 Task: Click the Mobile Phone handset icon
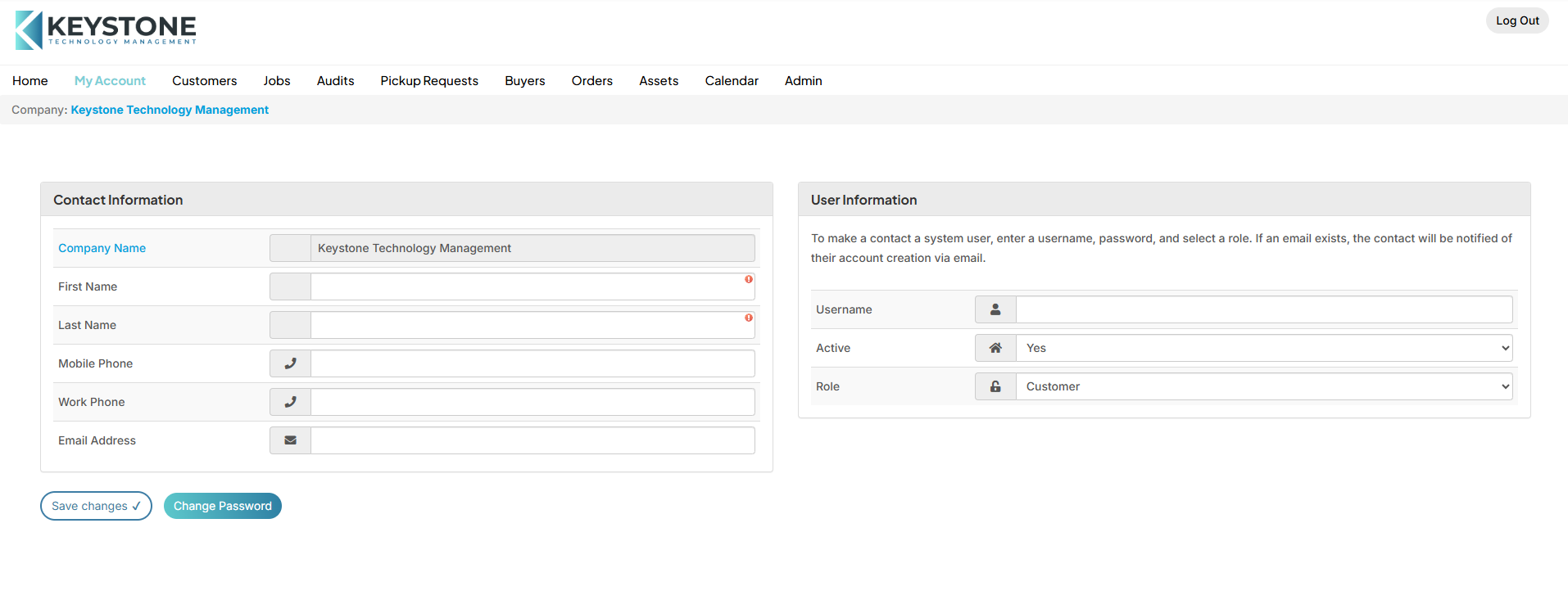tap(290, 363)
